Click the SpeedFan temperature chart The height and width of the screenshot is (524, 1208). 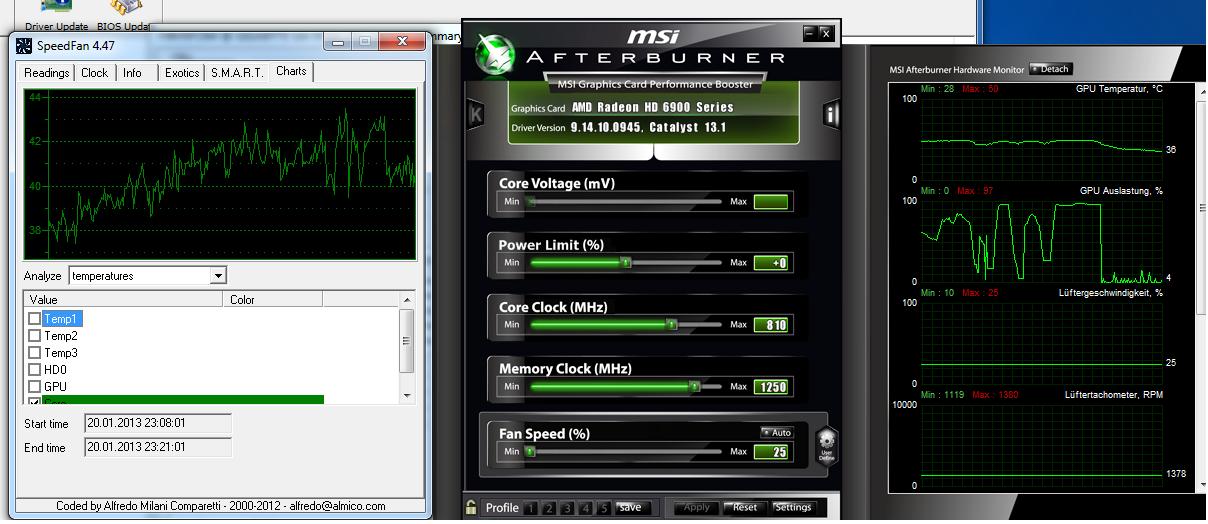pos(219,175)
